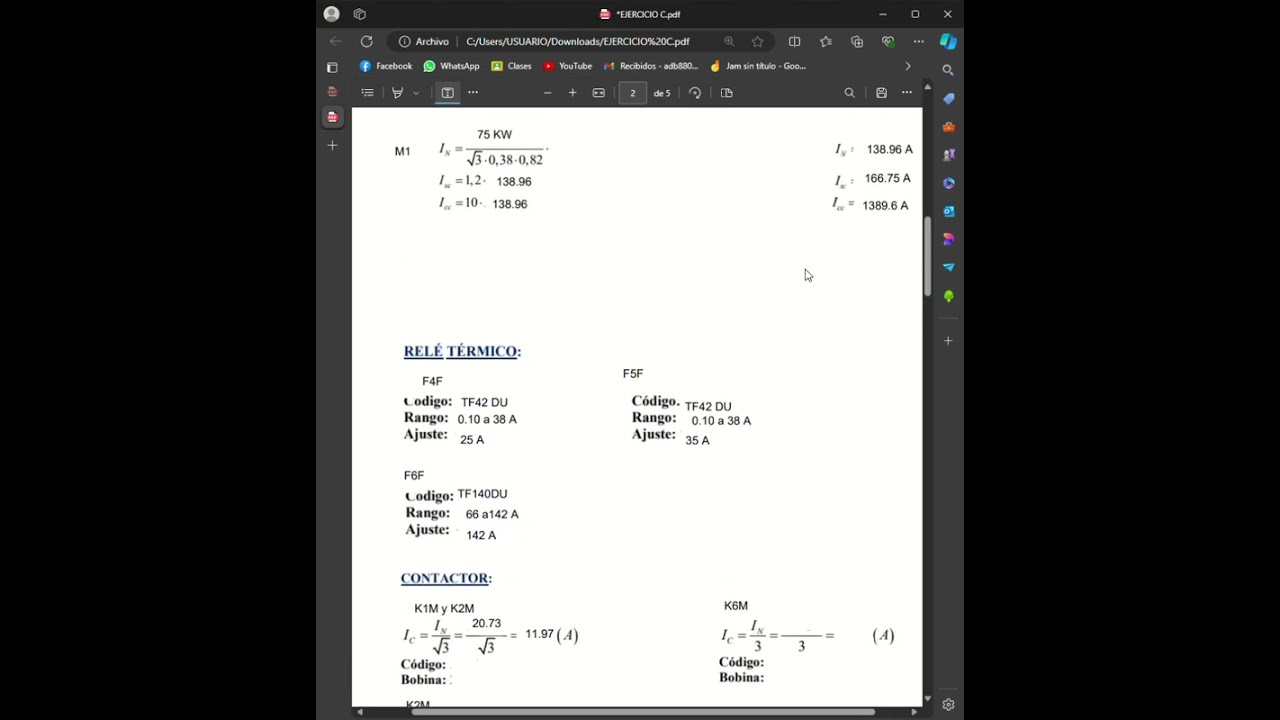Save the PDF file
The image size is (1280, 720).
(881, 93)
